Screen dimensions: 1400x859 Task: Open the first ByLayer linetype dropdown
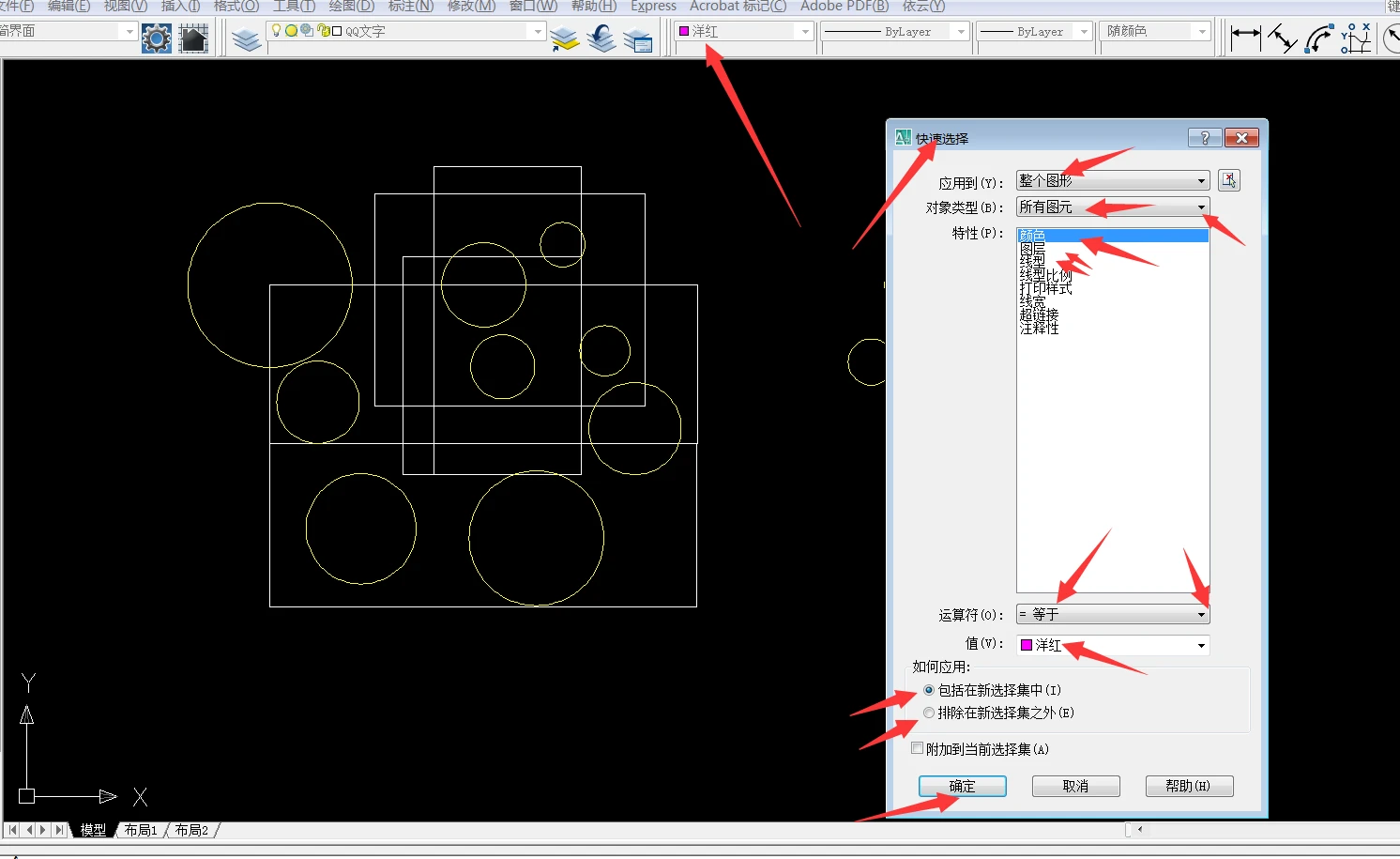(894, 31)
